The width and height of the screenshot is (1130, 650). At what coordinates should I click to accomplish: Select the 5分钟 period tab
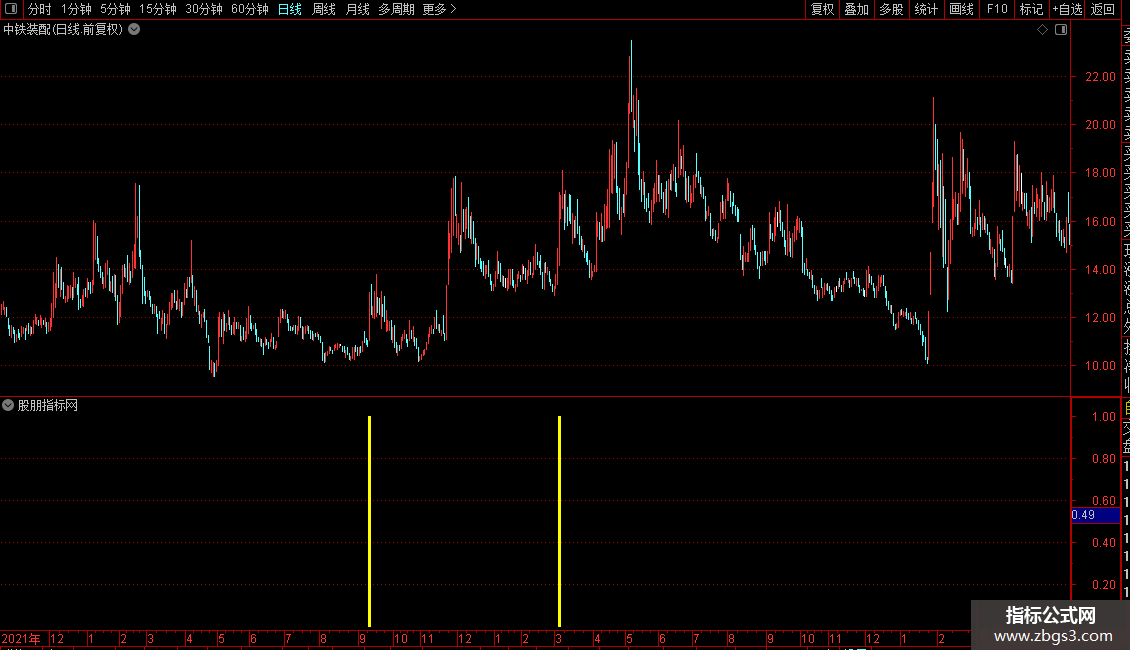pyautogui.click(x=115, y=9)
